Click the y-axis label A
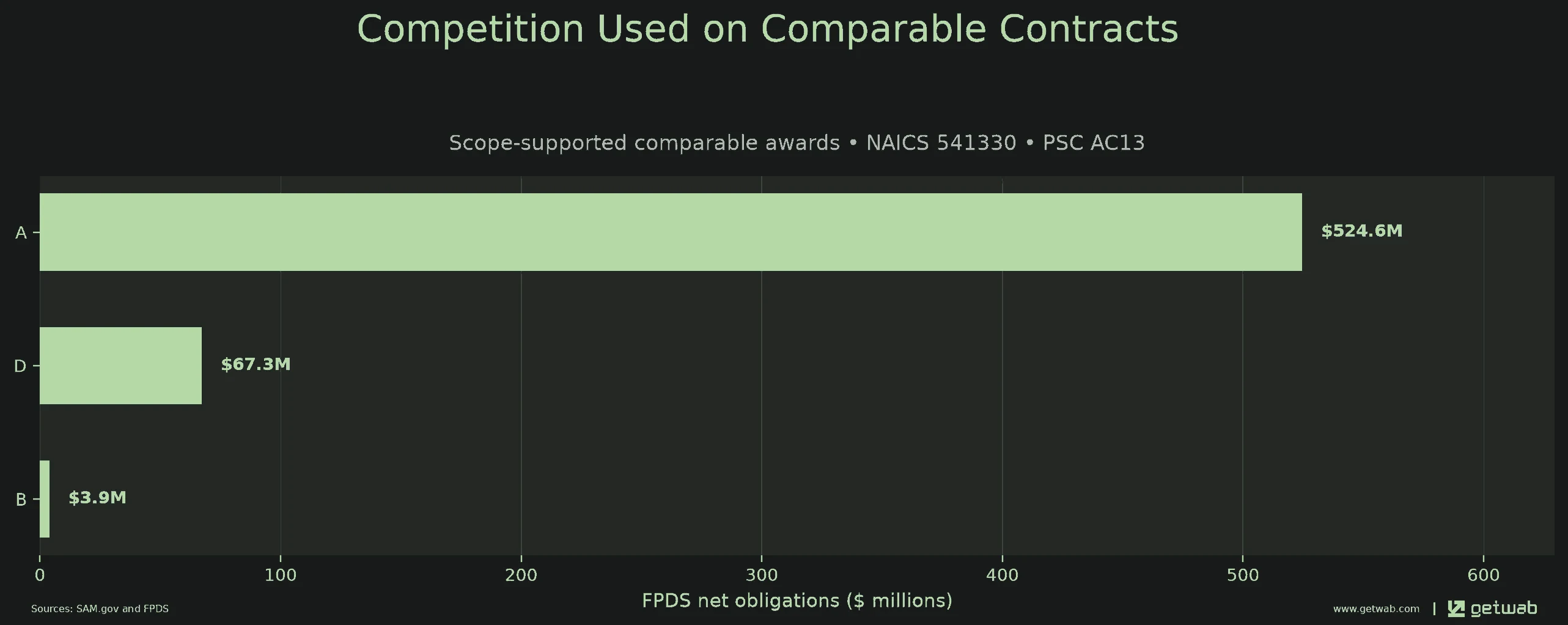The width and height of the screenshot is (1568, 625). 21,232
